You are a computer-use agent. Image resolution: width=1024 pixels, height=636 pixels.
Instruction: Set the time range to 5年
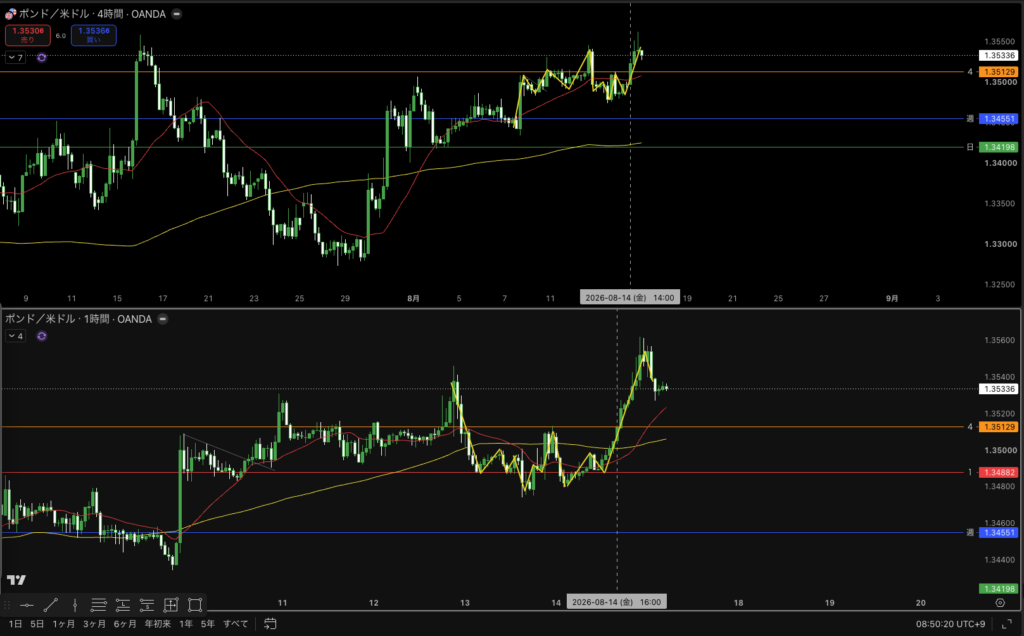(x=208, y=624)
